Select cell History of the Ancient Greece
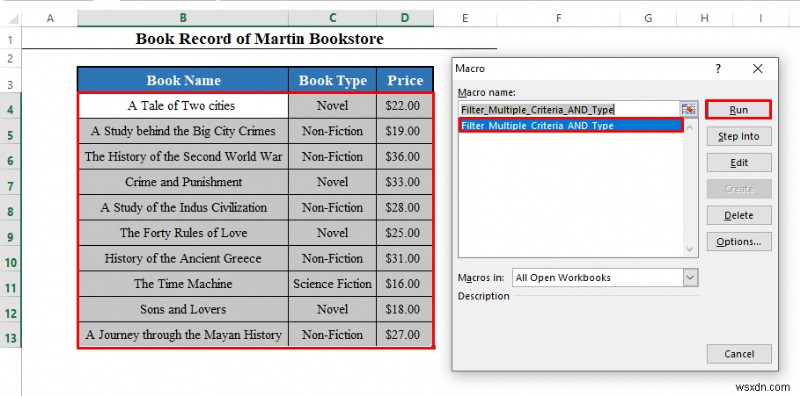Viewport: 800px width, 396px height. coord(183,259)
